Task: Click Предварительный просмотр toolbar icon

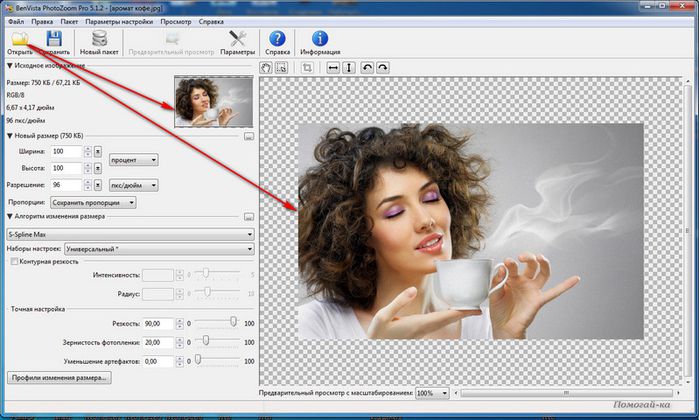Action: click(x=171, y=43)
